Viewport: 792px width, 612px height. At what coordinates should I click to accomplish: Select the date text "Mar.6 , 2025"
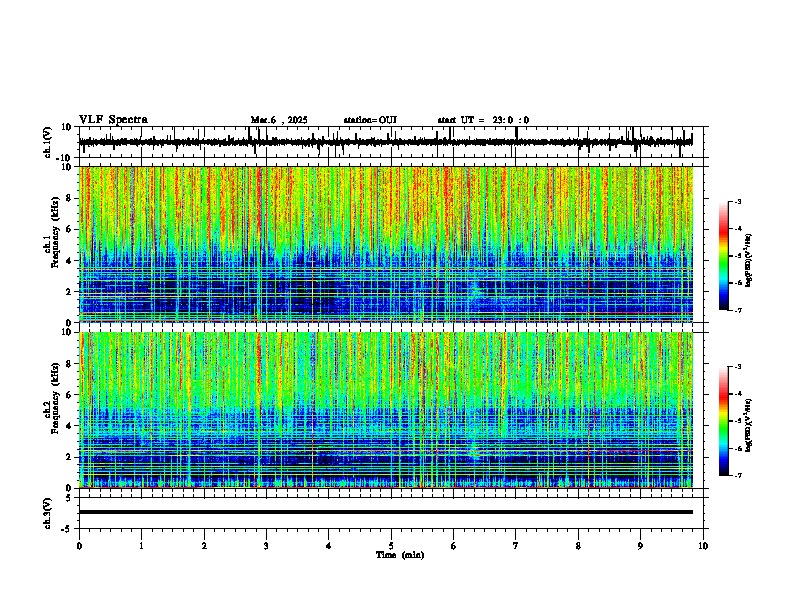279,120
